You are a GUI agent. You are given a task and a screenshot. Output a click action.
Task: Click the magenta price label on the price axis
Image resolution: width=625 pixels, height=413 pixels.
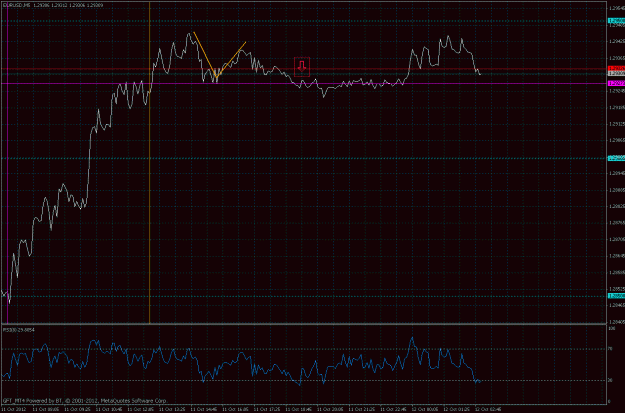[616, 83]
